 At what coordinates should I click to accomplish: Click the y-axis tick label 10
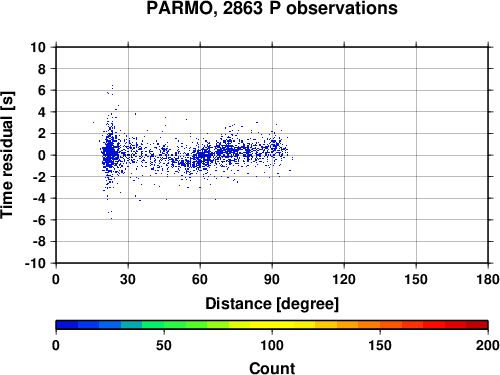point(38,47)
